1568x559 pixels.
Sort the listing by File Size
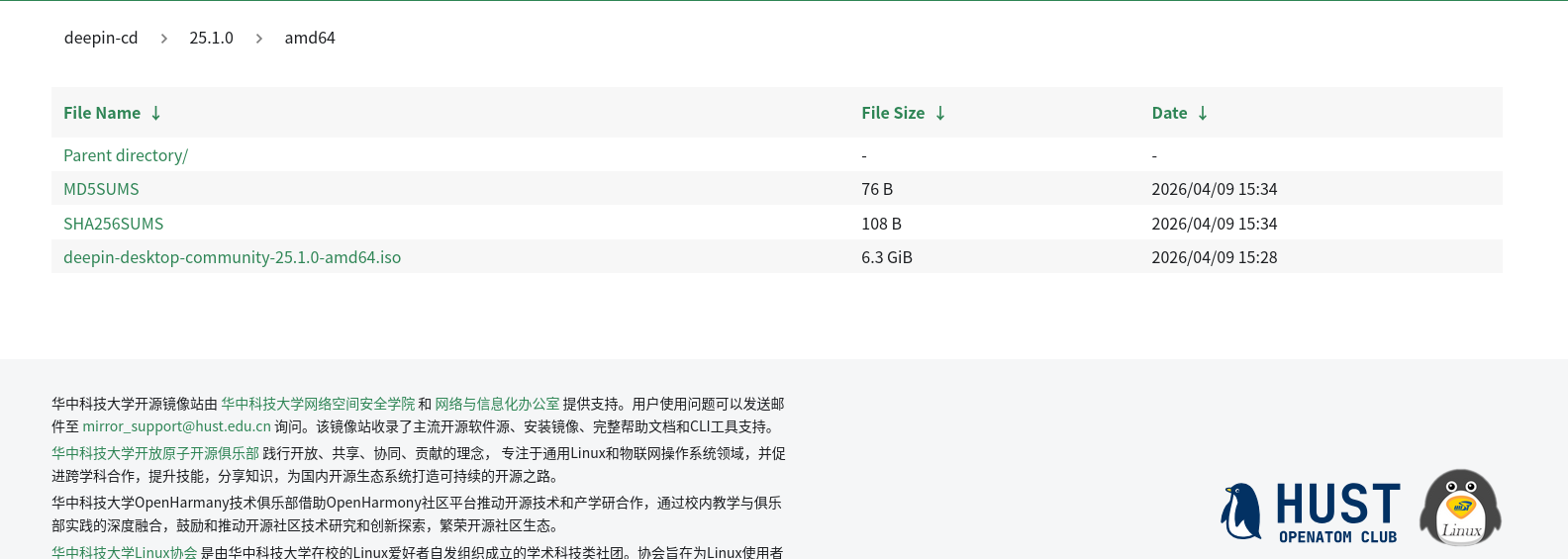tap(893, 113)
